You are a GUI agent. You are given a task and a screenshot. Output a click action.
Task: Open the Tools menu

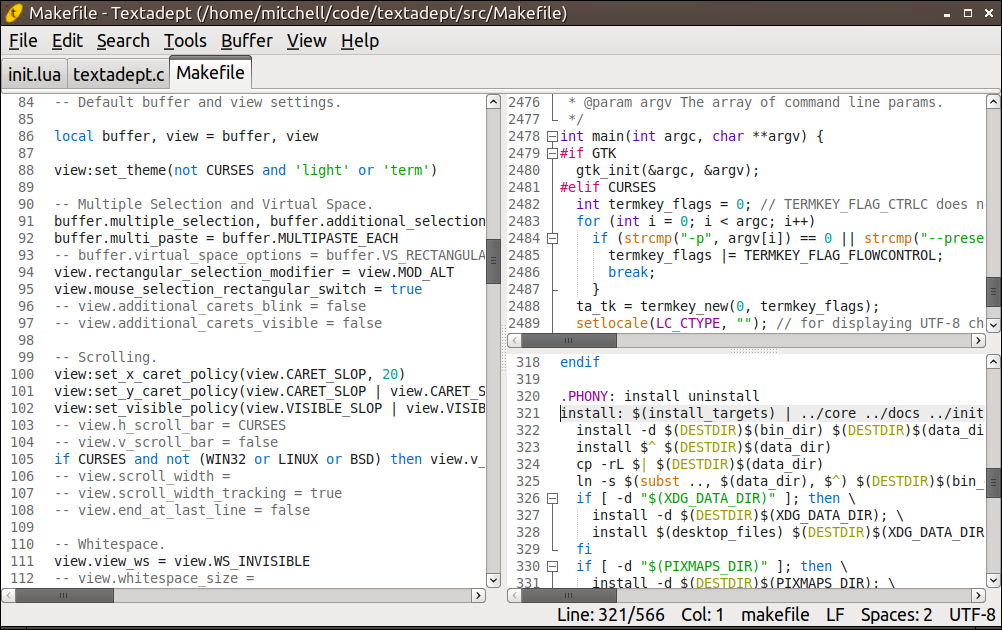(185, 41)
